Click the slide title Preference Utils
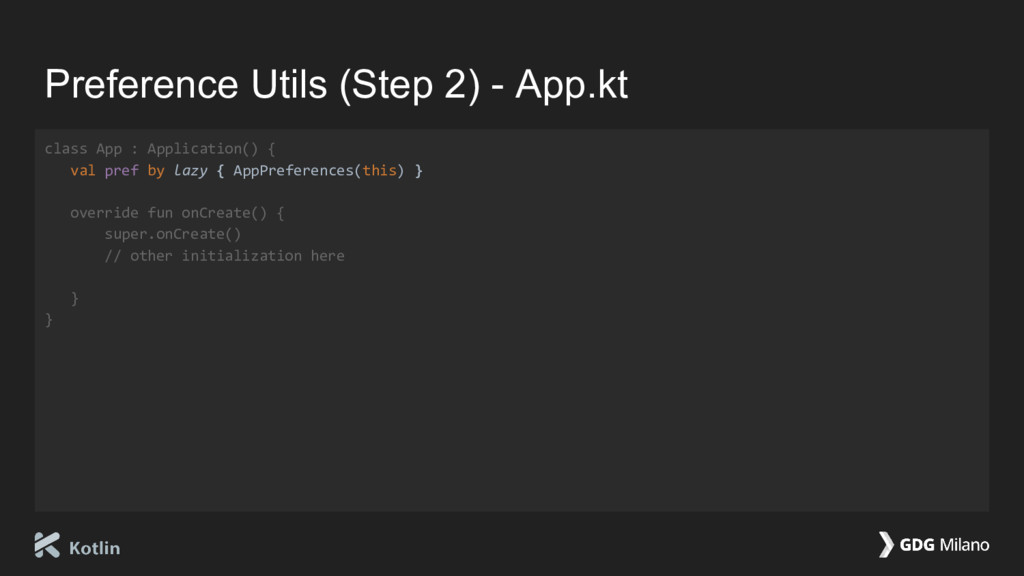This screenshot has height=576, width=1024. click(185, 84)
